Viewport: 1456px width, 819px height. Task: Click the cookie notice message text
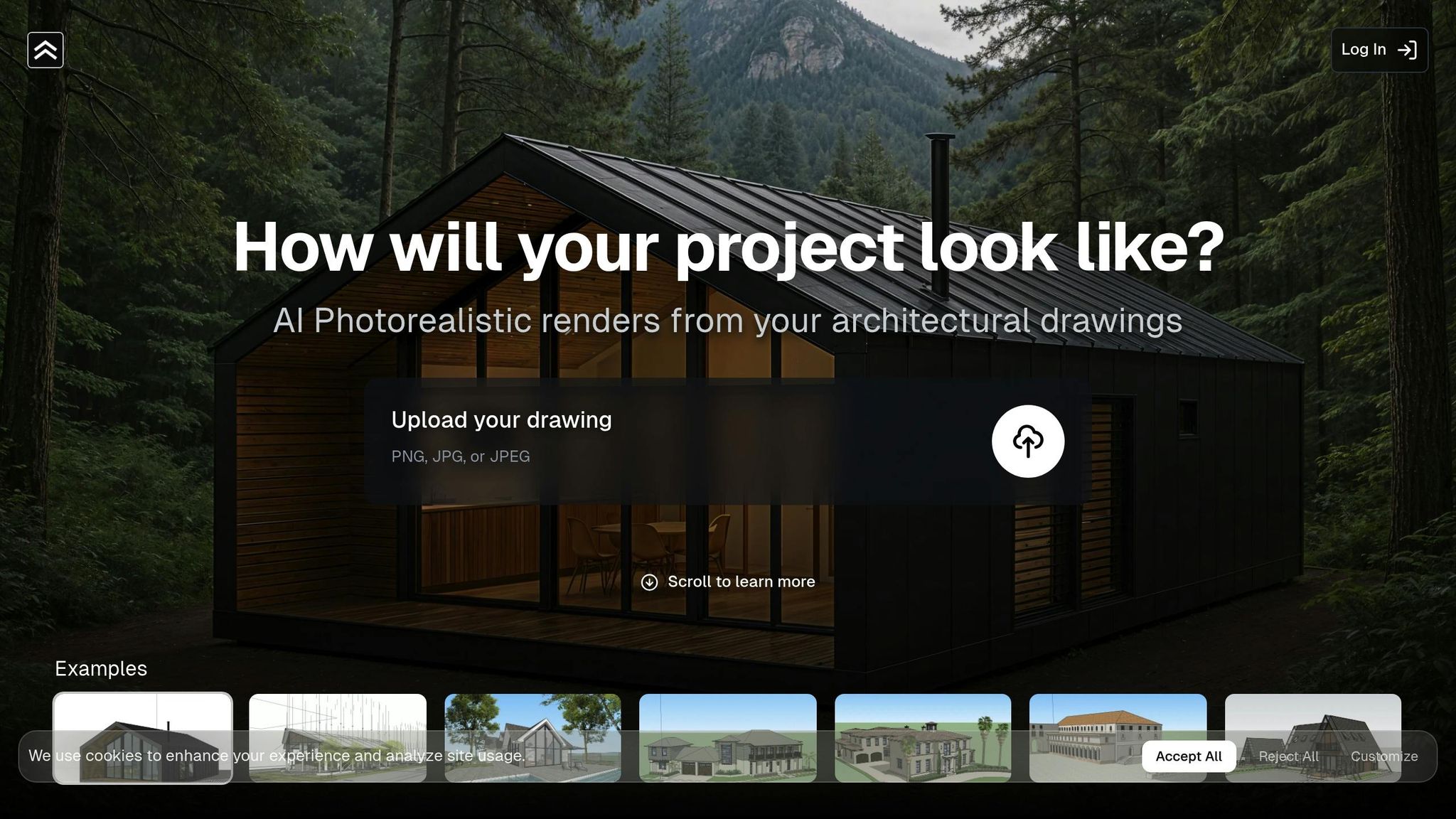coord(277,756)
